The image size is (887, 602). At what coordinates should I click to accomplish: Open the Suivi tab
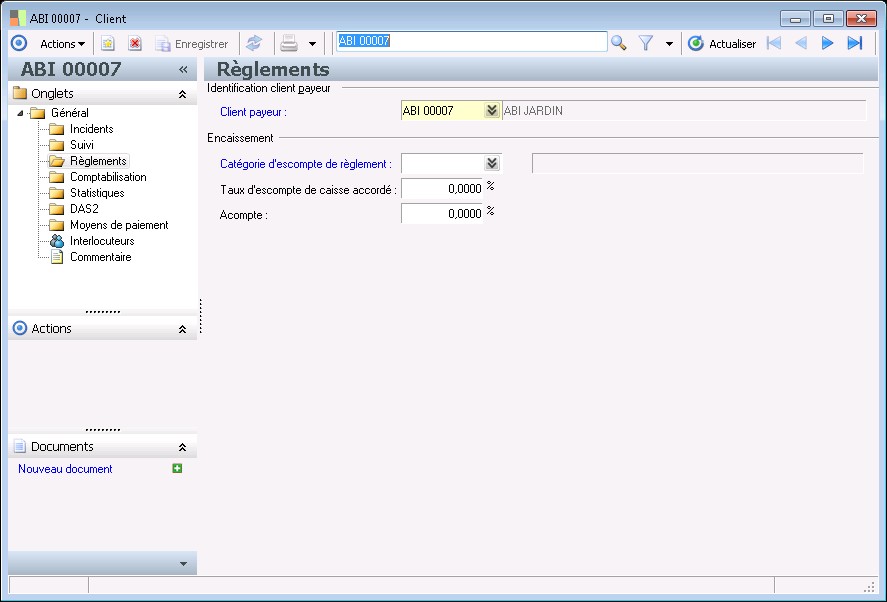(82, 145)
